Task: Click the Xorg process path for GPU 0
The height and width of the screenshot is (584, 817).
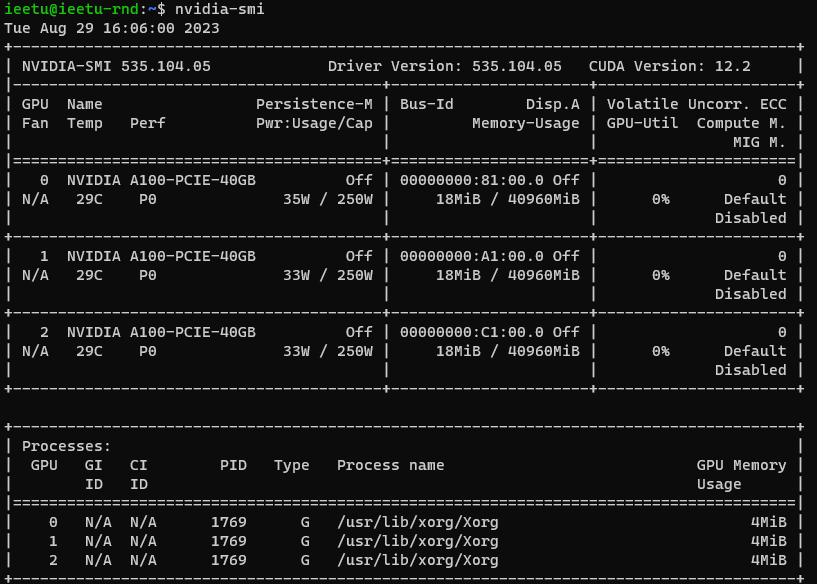Action: click(x=417, y=522)
